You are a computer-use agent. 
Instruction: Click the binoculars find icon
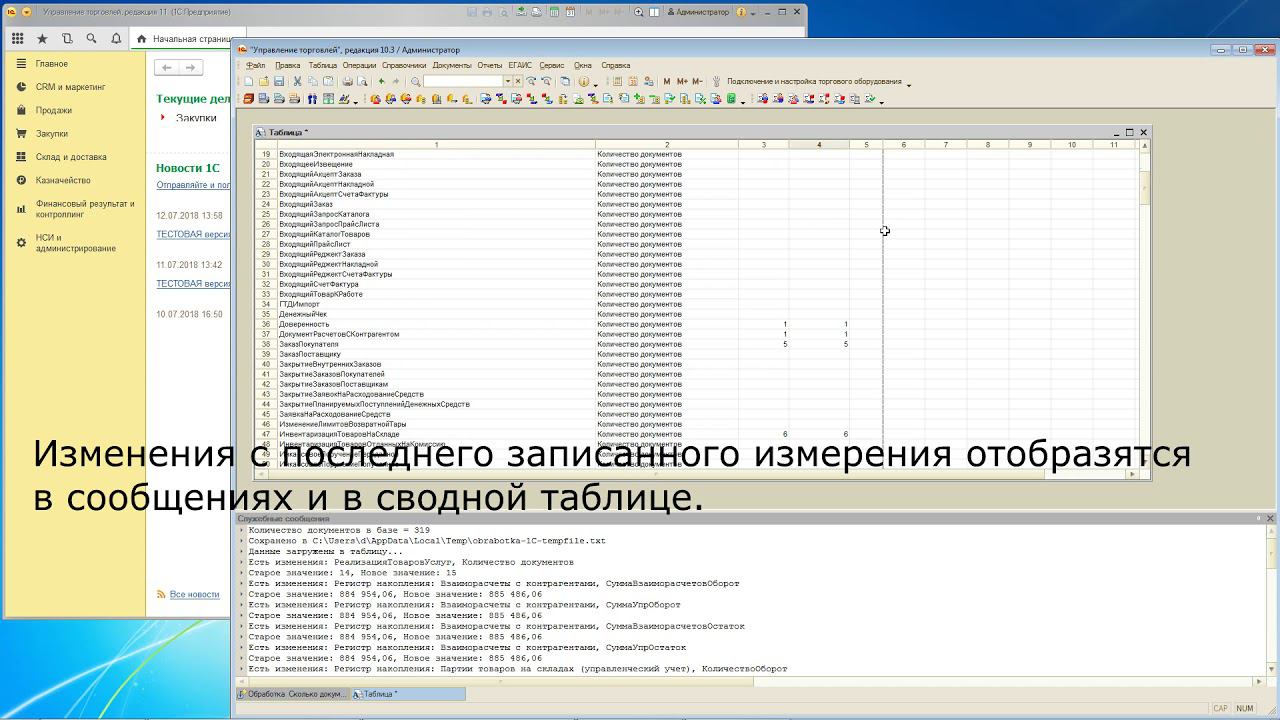tap(312, 99)
